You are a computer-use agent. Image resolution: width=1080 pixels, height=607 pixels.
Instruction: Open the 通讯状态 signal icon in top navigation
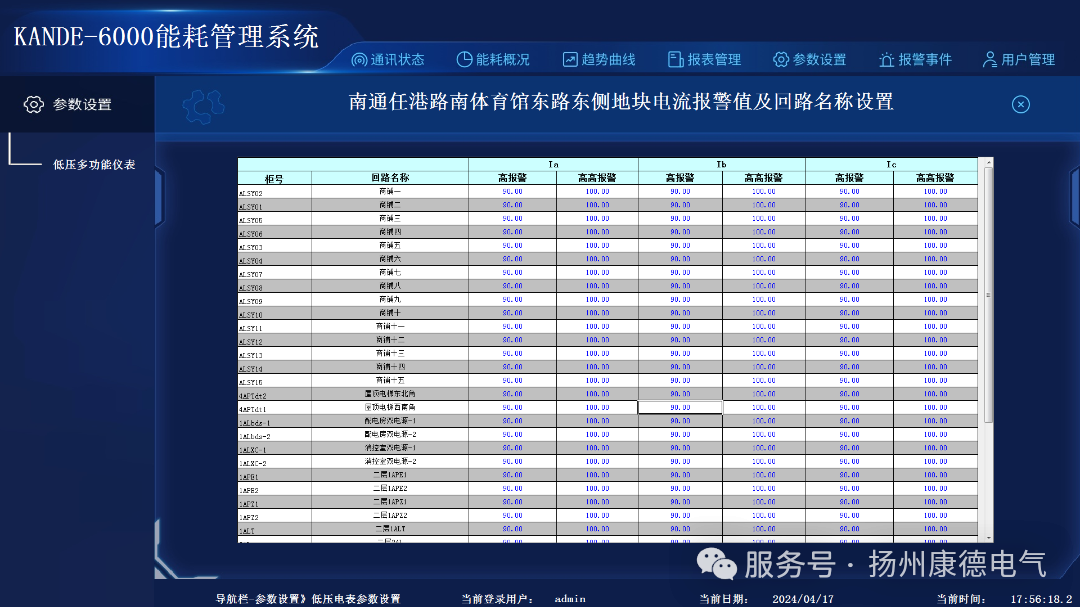click(361, 59)
